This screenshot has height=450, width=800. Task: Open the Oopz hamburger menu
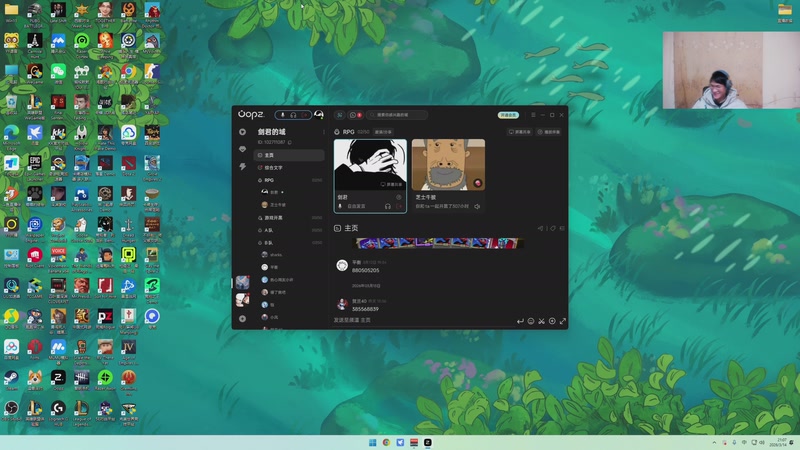point(533,115)
